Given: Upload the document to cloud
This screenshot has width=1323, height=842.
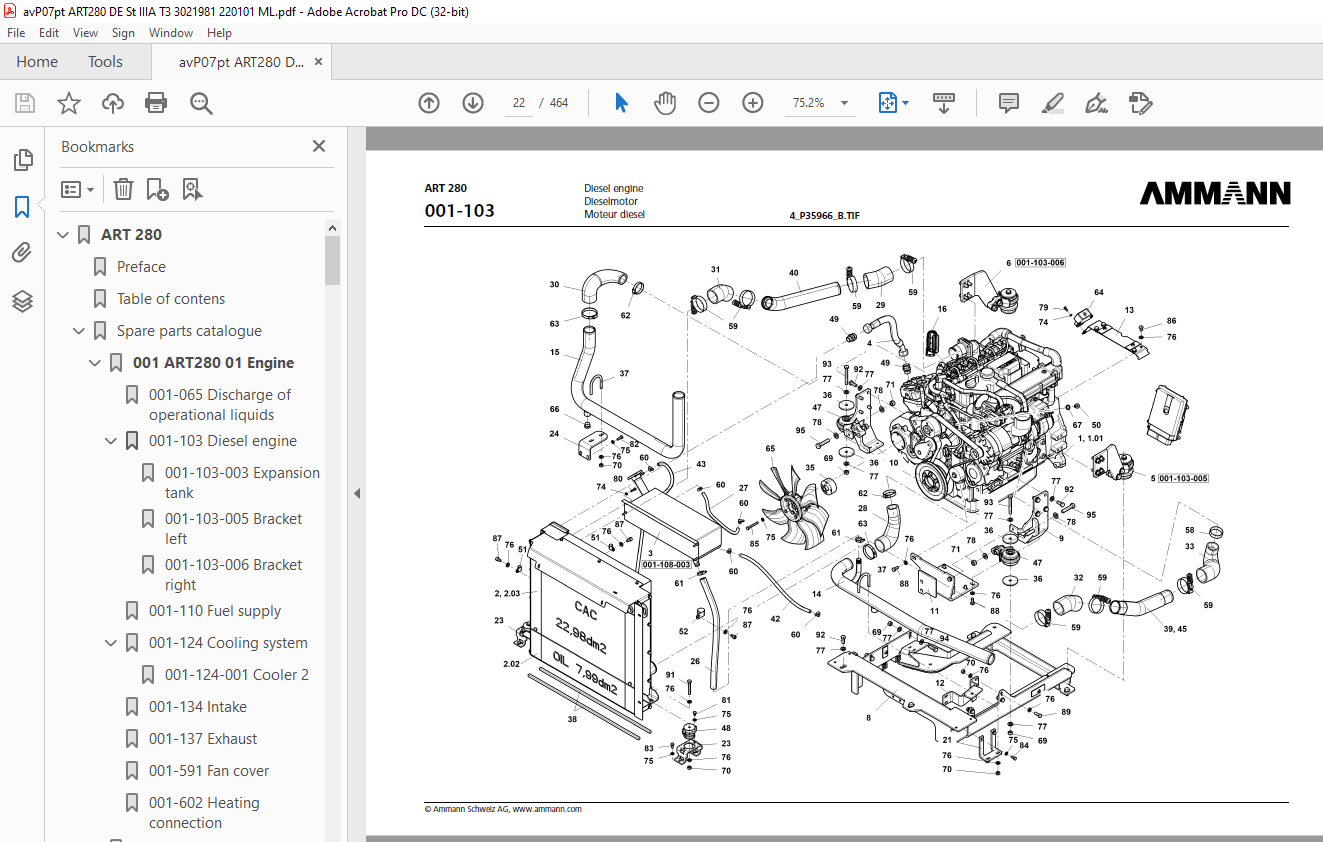Looking at the screenshot, I should pyautogui.click(x=113, y=103).
